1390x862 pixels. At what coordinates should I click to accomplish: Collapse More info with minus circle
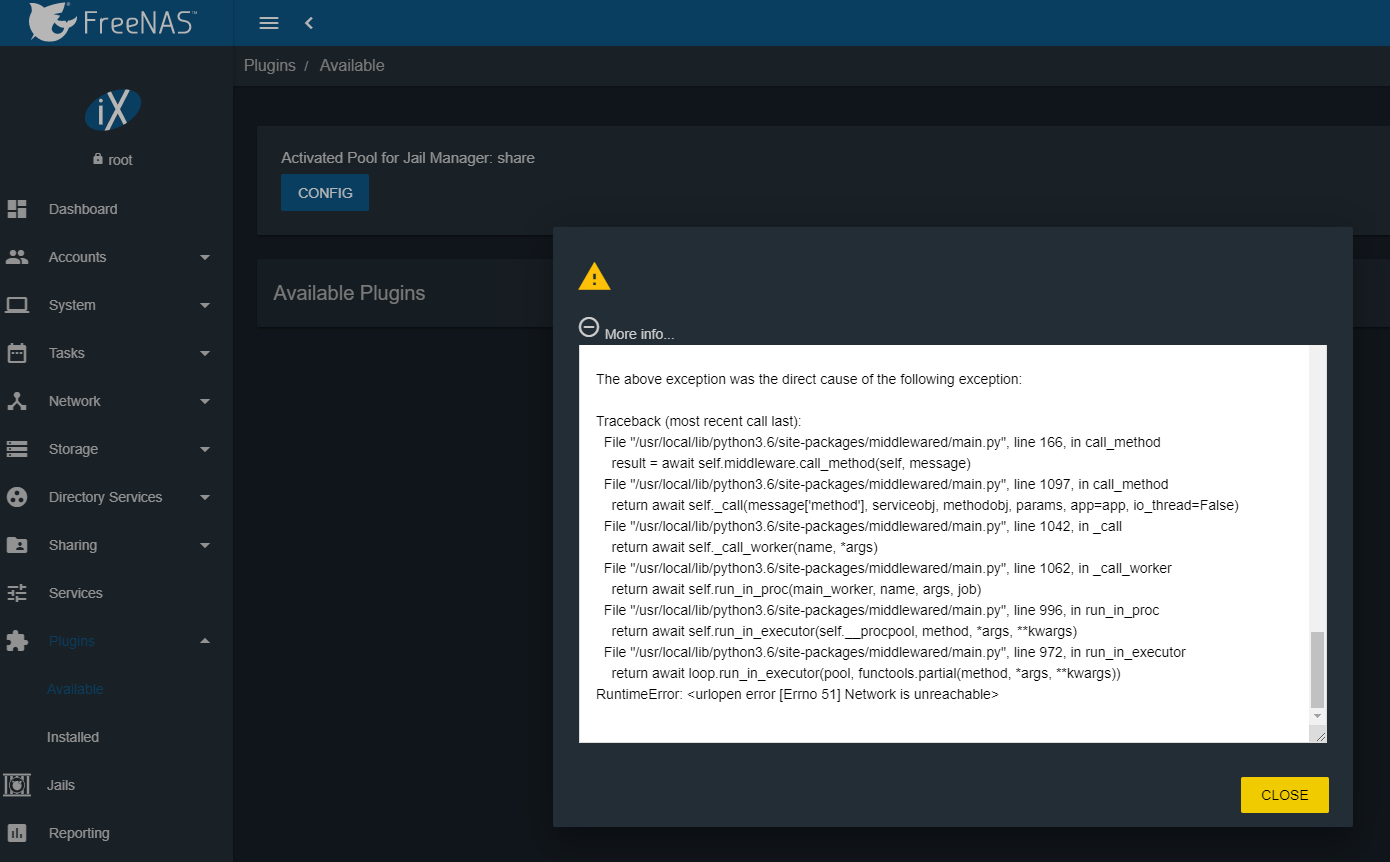pos(589,327)
